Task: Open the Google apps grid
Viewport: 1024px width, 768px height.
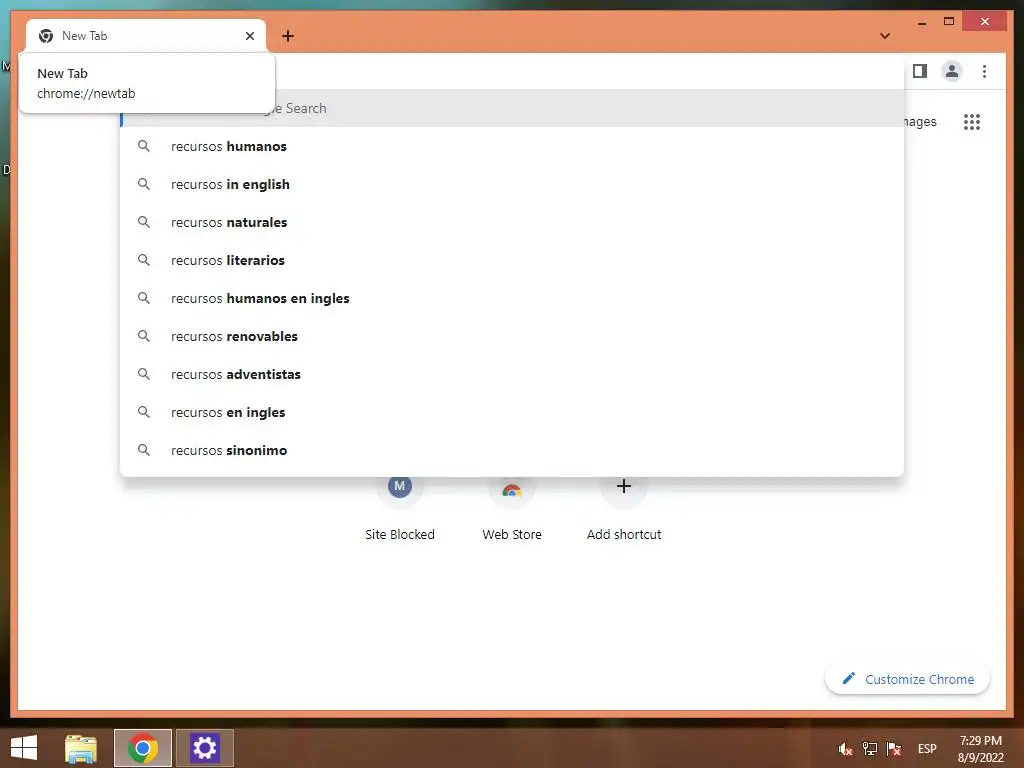Action: coord(972,122)
